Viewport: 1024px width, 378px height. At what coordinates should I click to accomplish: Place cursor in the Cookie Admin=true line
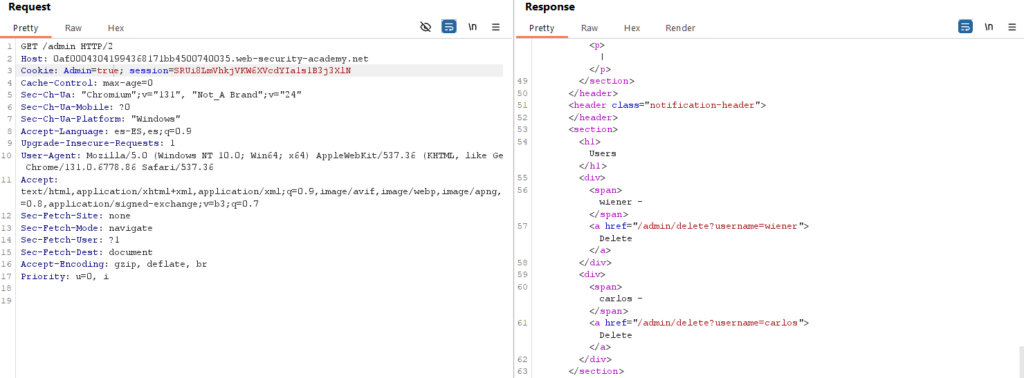(x=261, y=71)
